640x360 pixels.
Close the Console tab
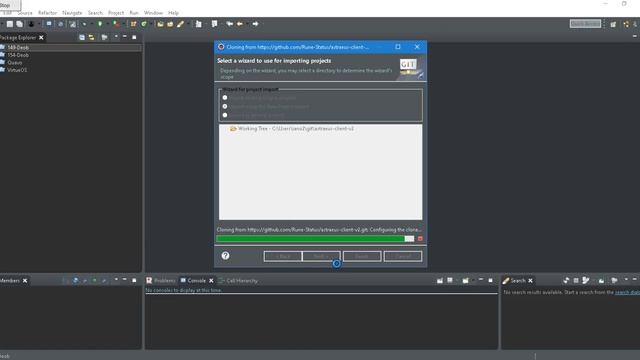pos(211,281)
